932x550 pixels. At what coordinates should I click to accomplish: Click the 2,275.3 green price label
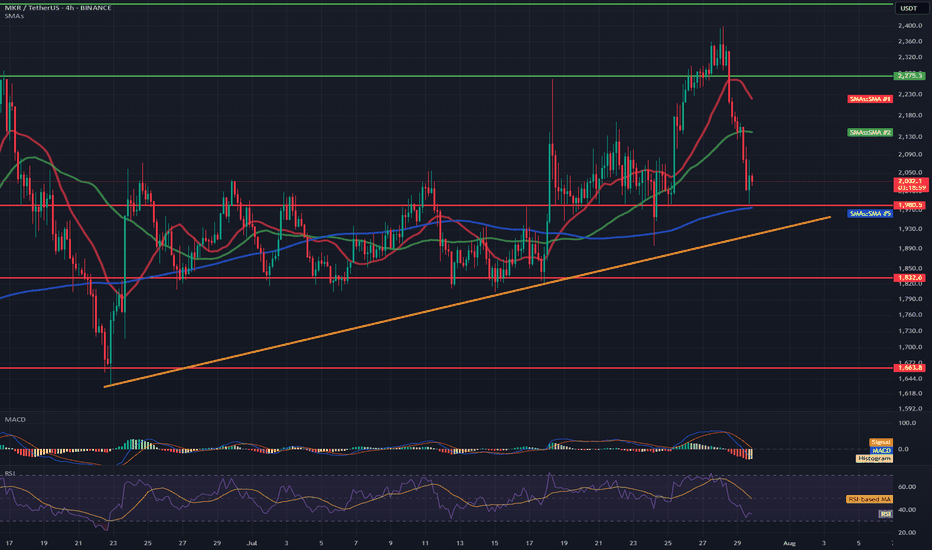(x=910, y=76)
